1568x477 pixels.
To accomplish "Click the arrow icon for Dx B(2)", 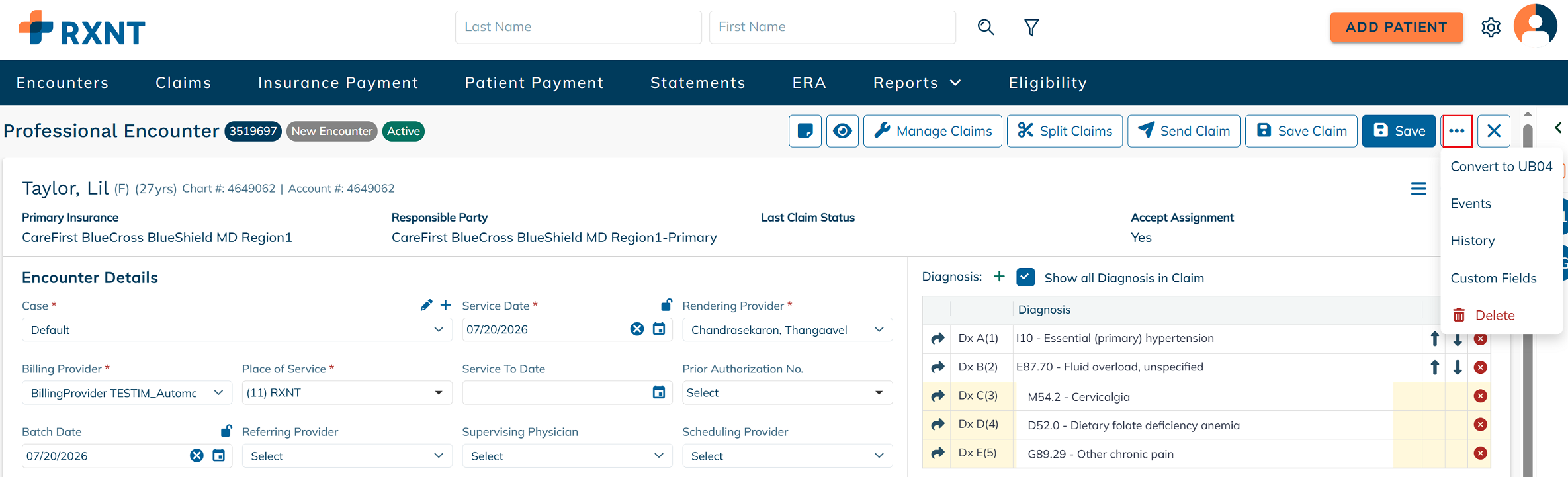I will click(937, 367).
